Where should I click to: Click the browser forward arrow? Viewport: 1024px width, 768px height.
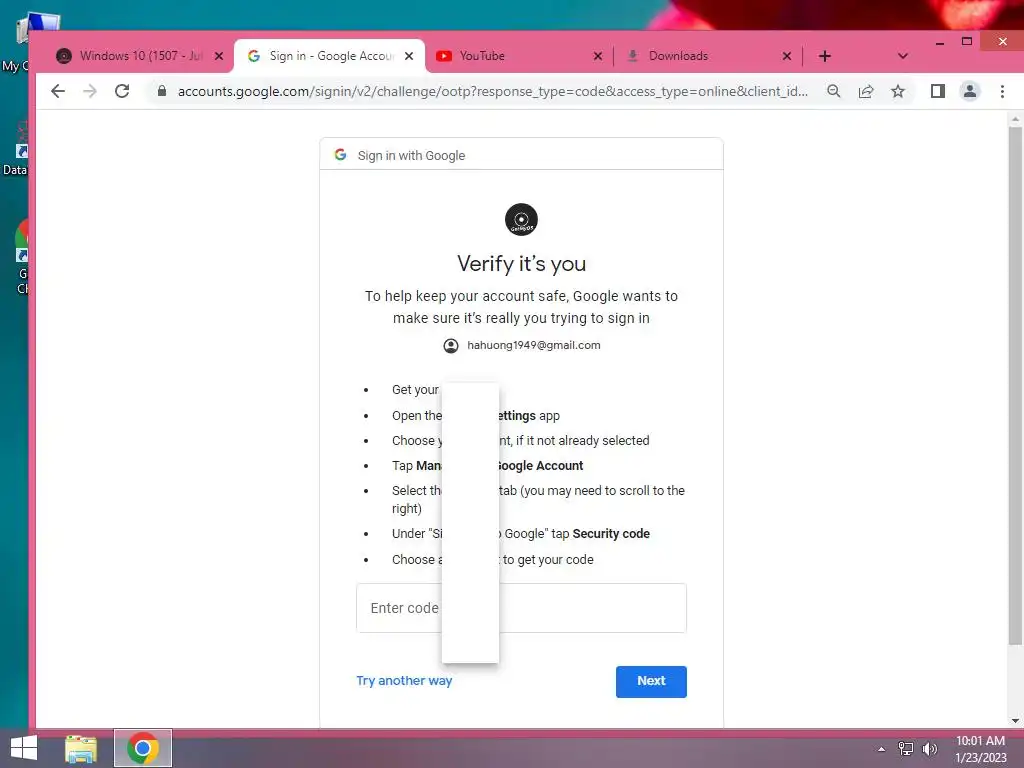tap(90, 91)
